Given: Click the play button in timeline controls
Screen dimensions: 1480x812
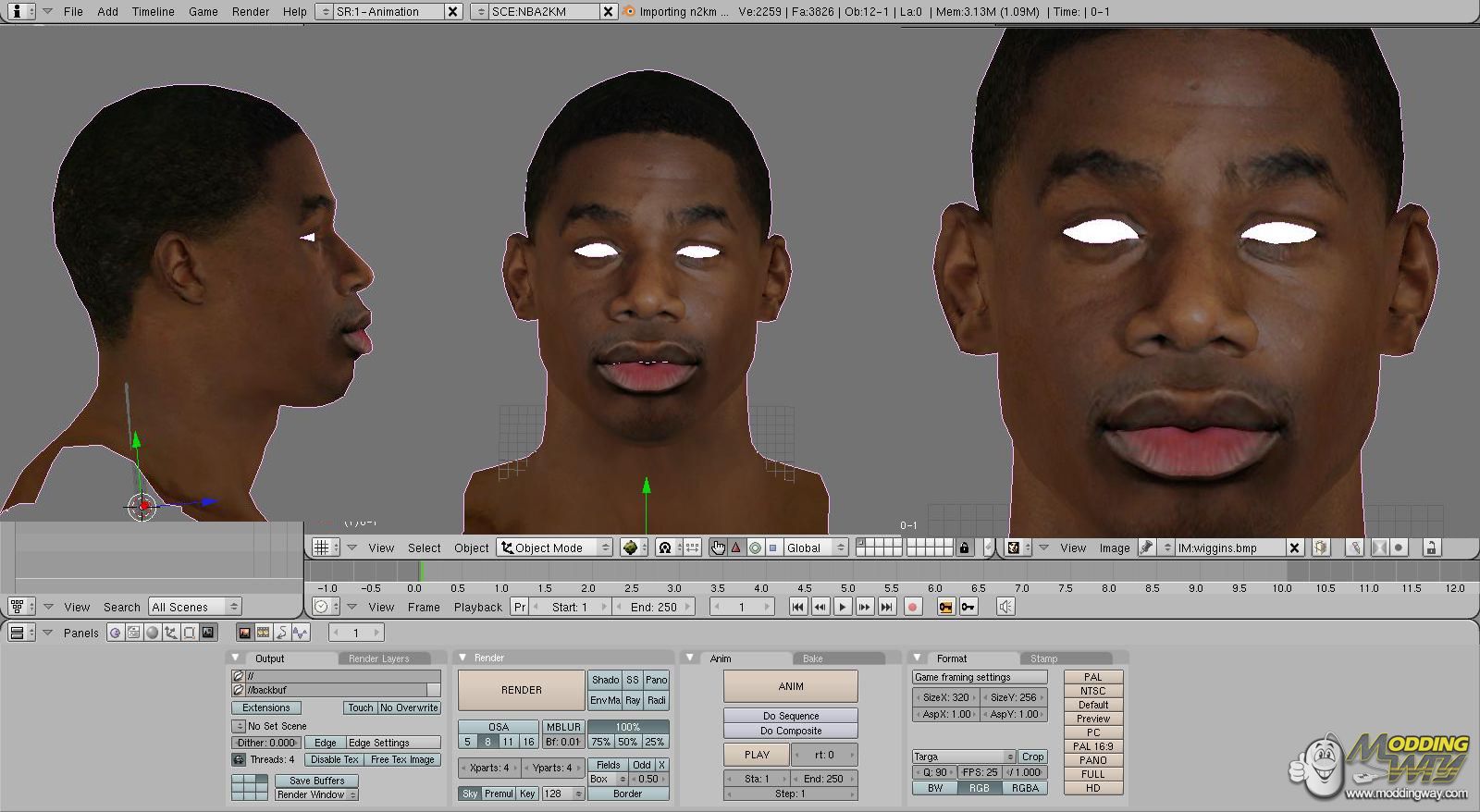Looking at the screenshot, I should point(842,607).
